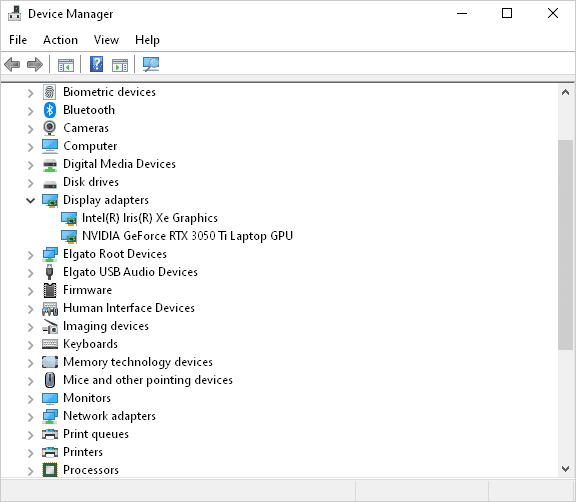Click the scroll up arrow
576x502 pixels.
click(566, 92)
